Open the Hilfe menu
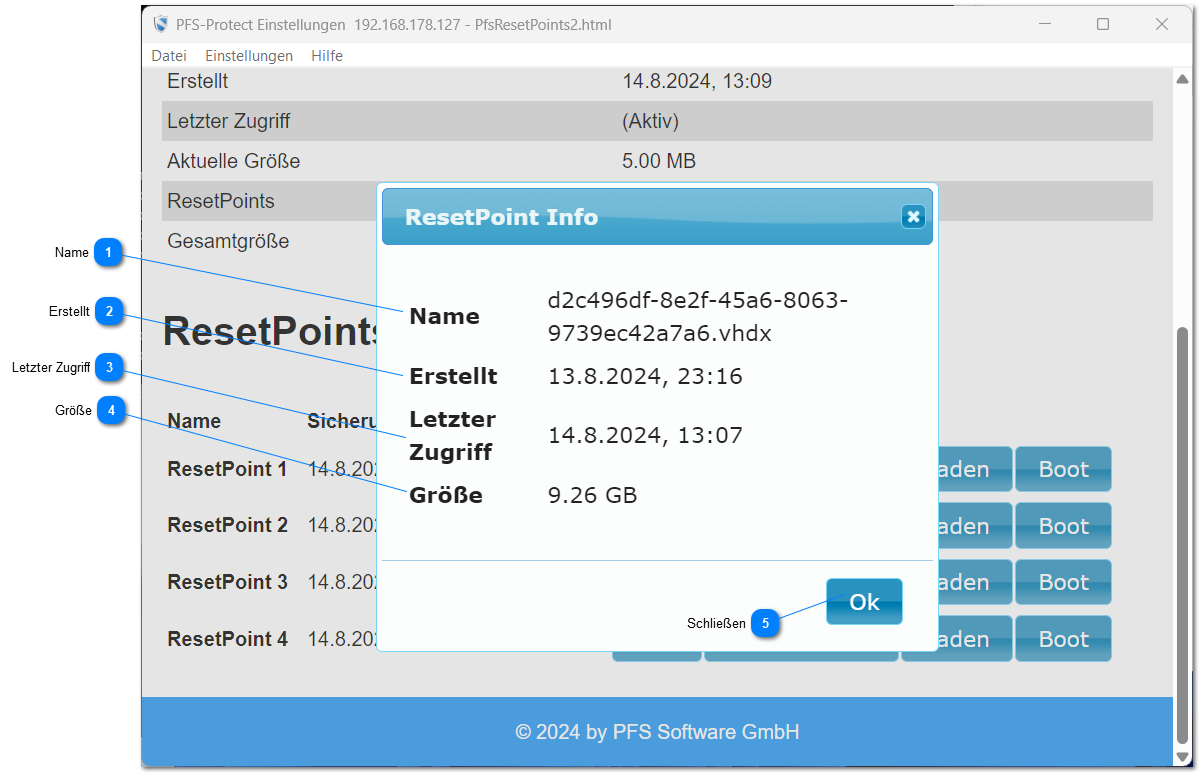Viewport: 1202px width, 776px height. click(x=327, y=56)
